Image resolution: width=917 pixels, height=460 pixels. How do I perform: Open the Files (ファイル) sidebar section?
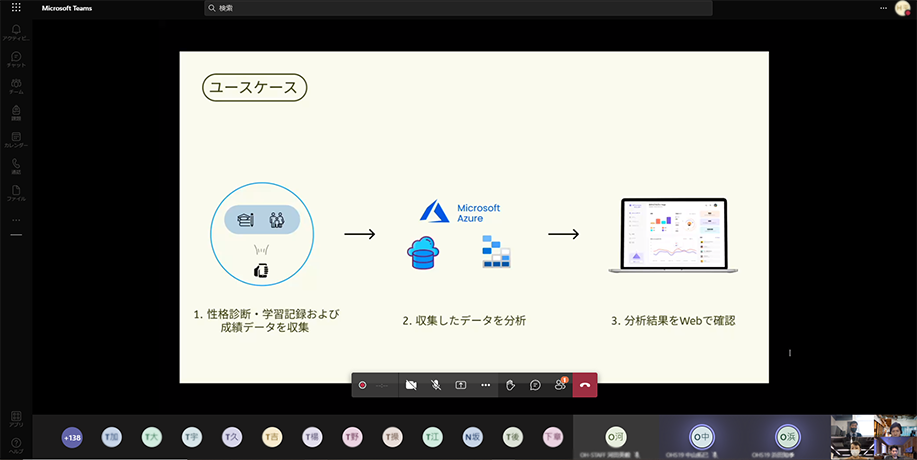[x=16, y=193]
